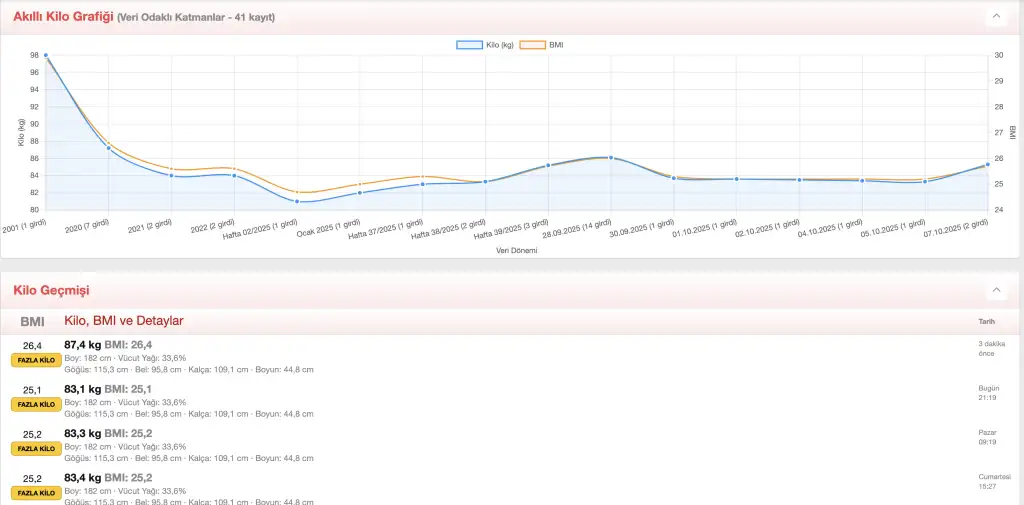Click the blue Kilo legend color box

pyautogui.click(x=470, y=45)
